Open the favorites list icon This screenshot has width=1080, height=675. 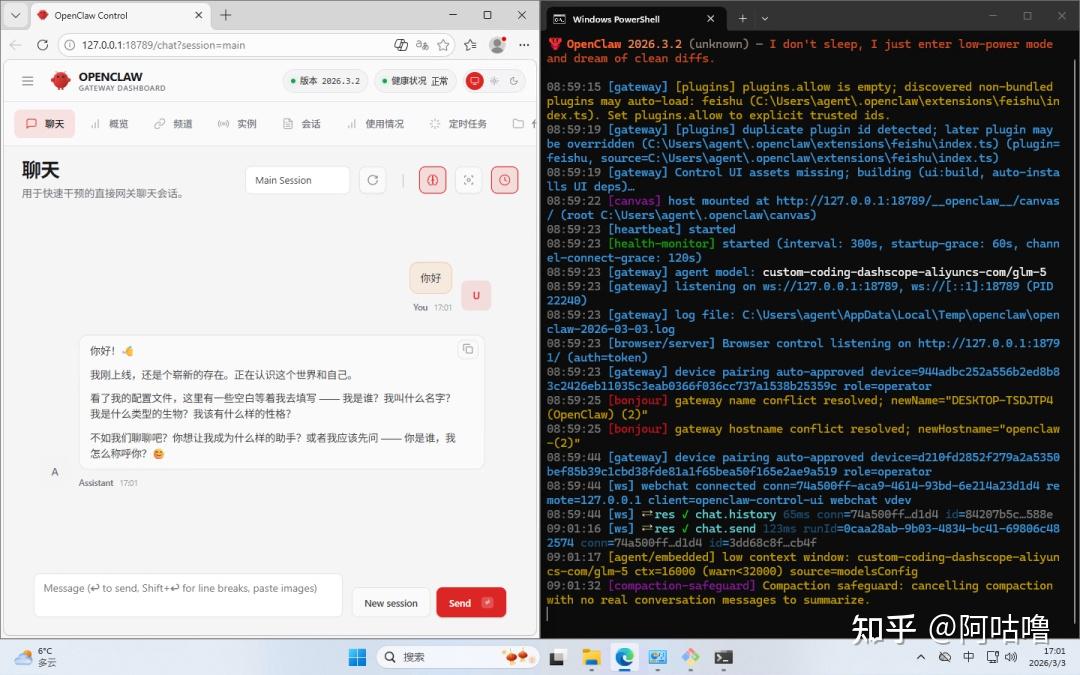coord(470,45)
